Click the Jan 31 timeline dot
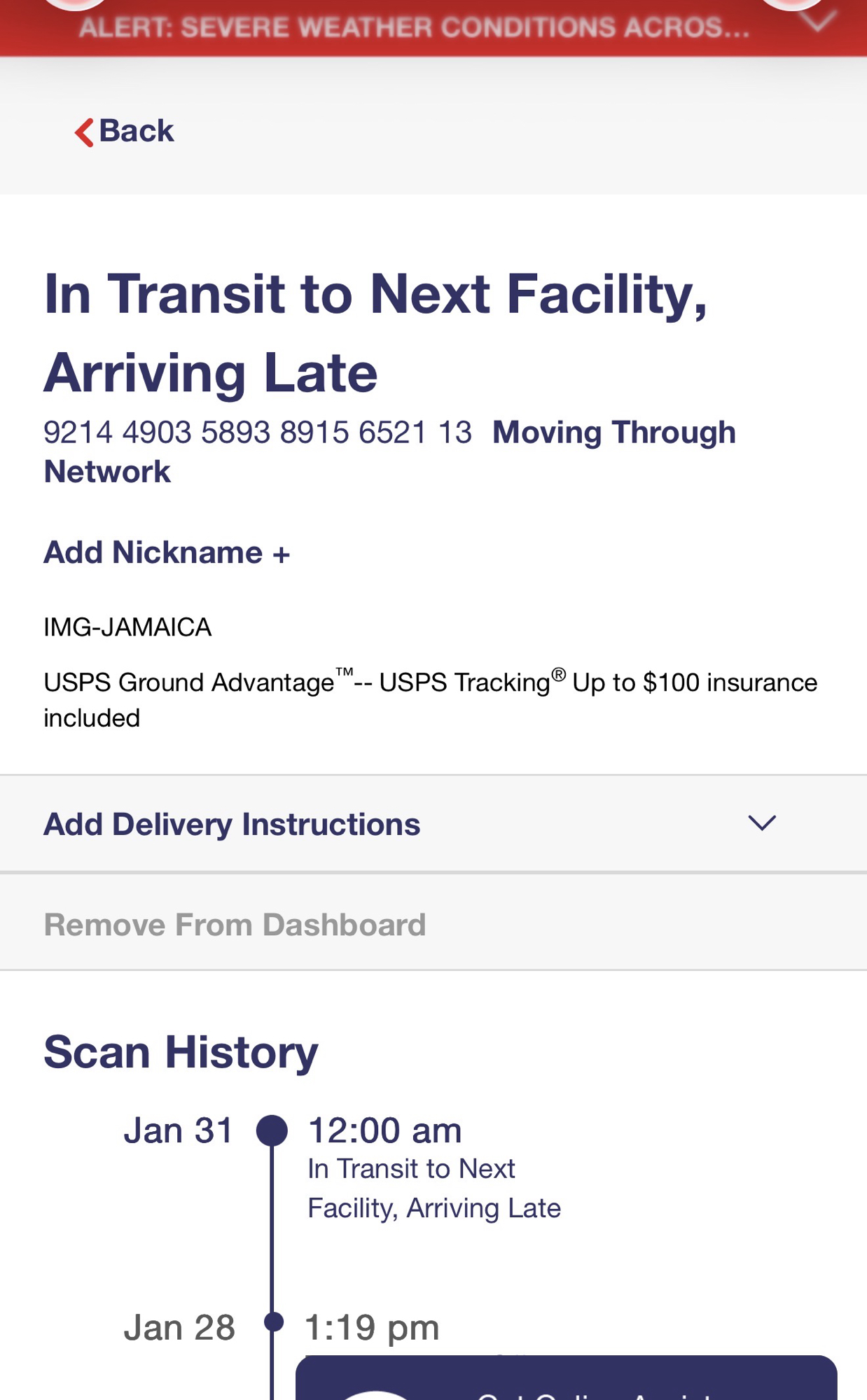 [272, 1130]
